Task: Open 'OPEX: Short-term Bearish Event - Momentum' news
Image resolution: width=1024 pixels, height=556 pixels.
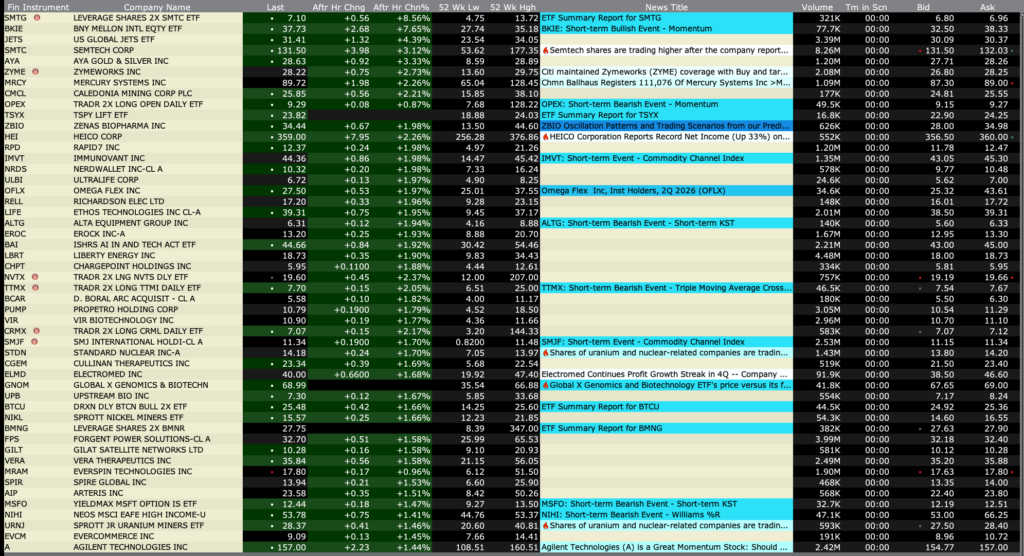Action: click(630, 104)
